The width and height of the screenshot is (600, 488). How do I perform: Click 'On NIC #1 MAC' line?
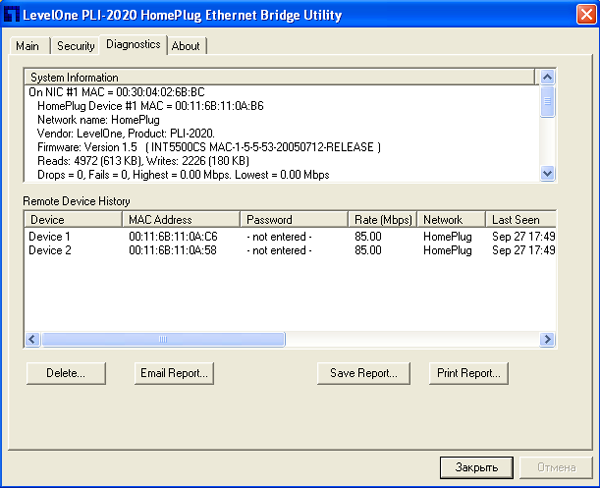pos(117,92)
